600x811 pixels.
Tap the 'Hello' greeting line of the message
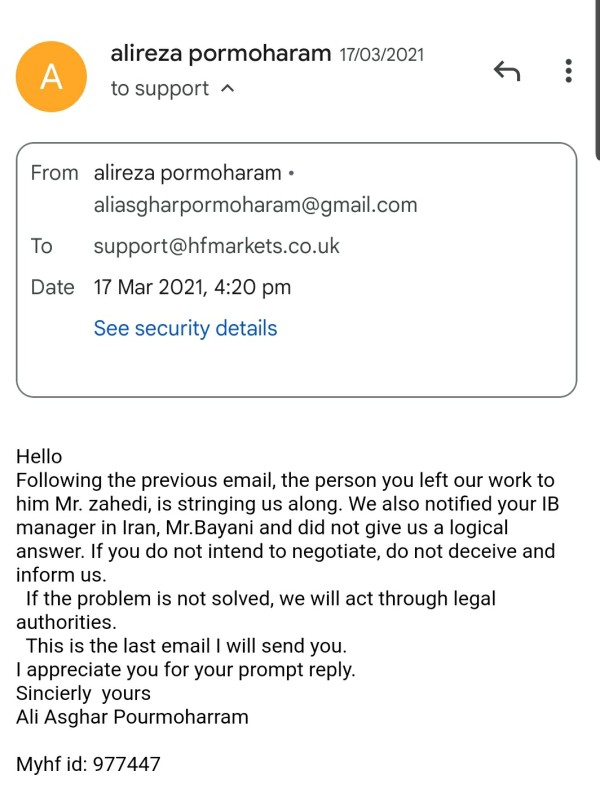pyautogui.click(x=39, y=457)
